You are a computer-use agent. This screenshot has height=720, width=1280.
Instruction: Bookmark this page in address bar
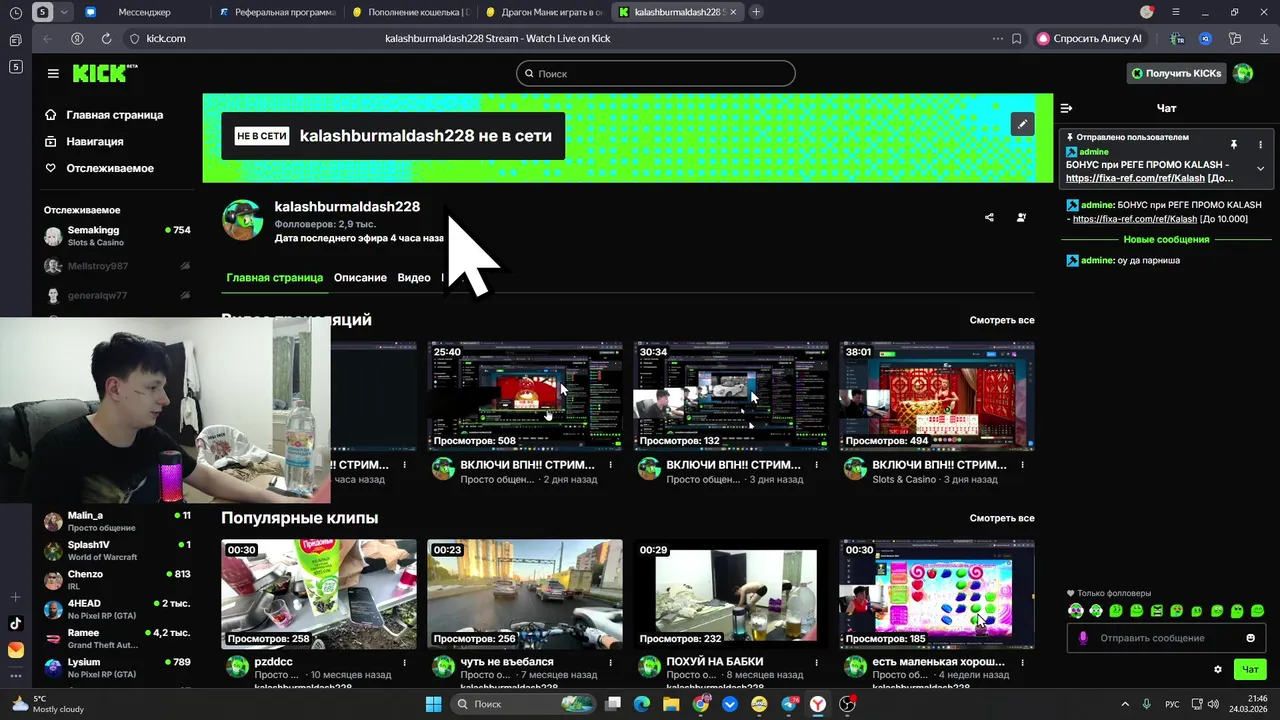[1016, 38]
